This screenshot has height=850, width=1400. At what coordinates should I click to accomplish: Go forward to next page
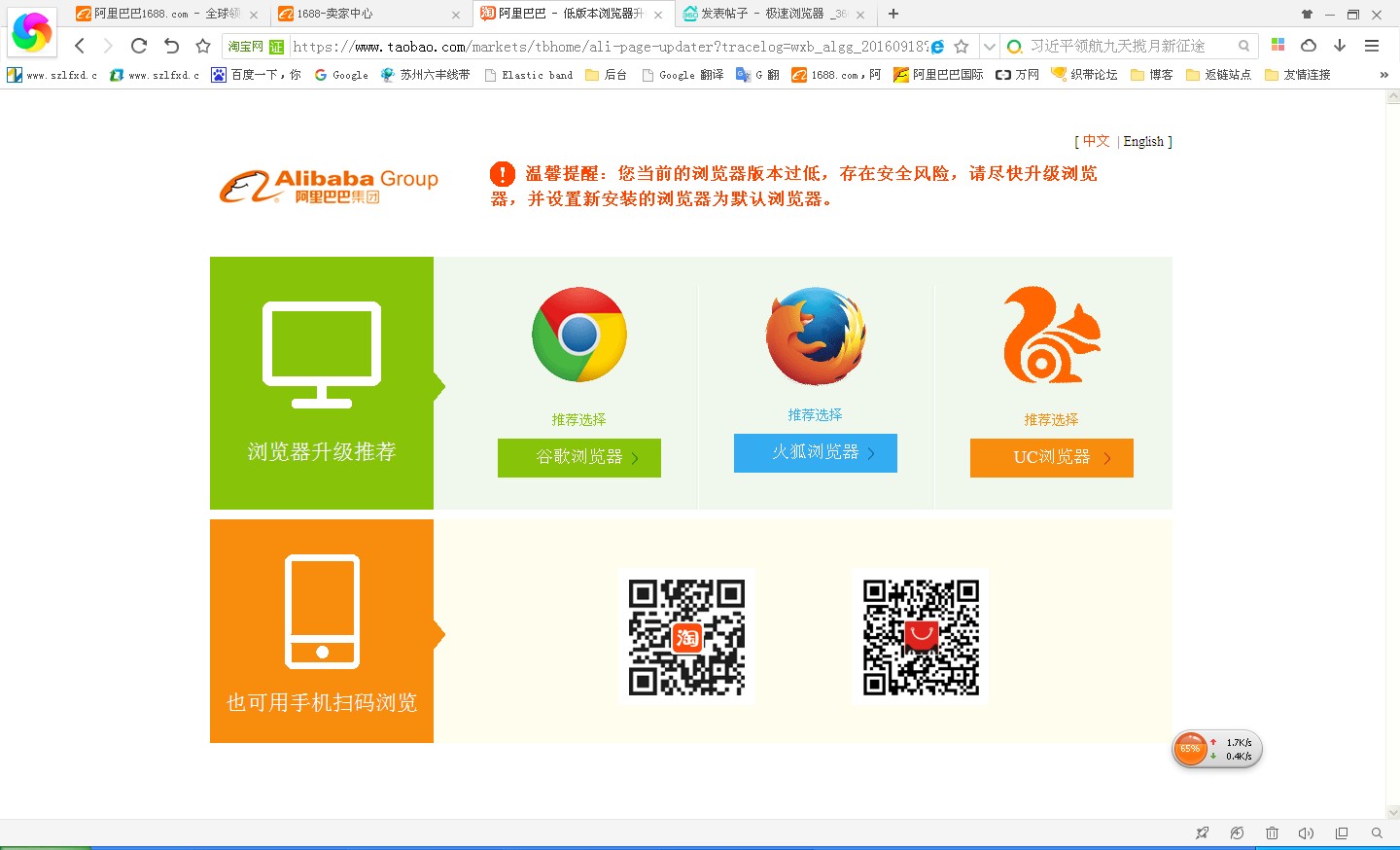coord(108,46)
